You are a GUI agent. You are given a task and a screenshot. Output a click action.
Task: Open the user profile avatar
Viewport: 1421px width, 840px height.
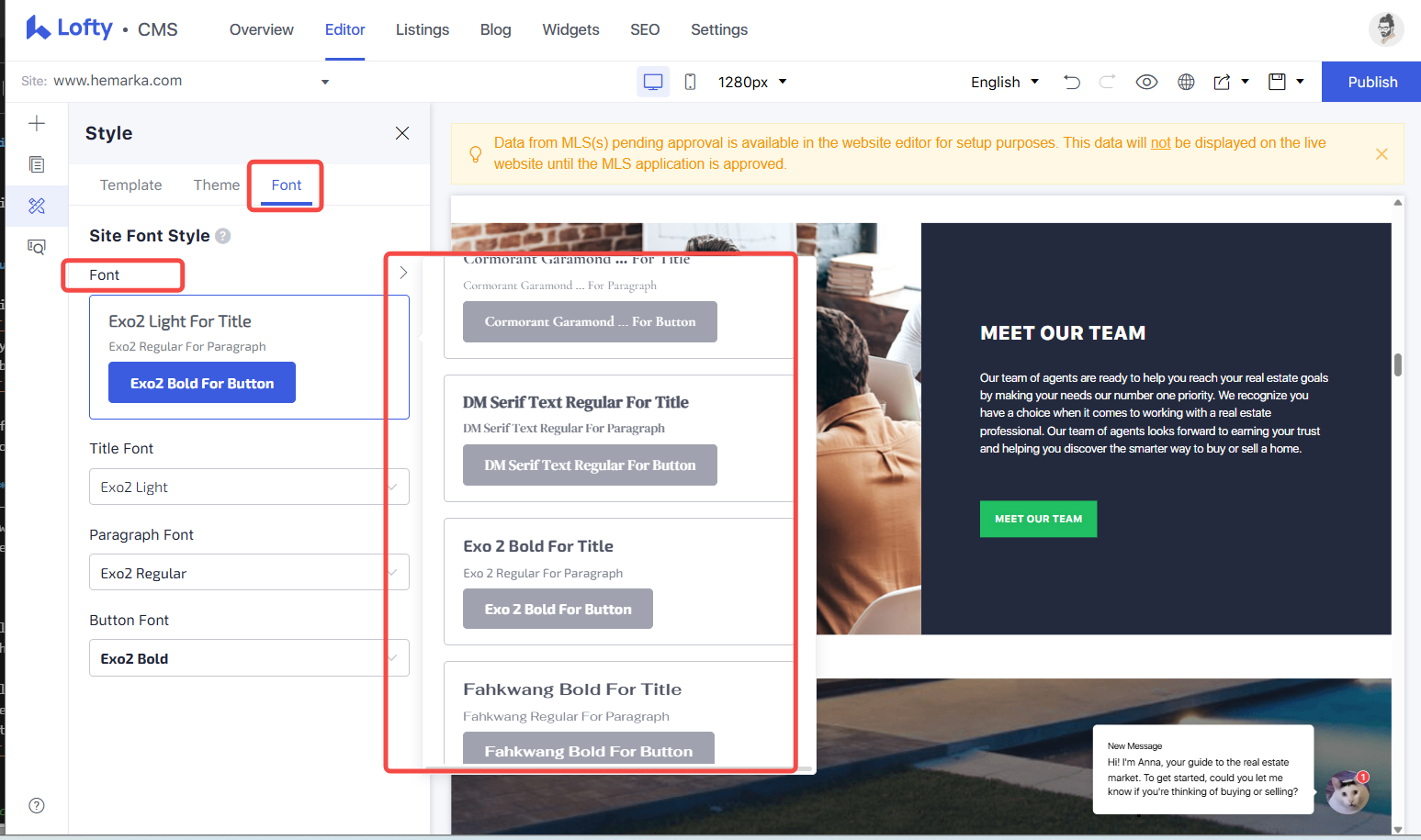1385,28
